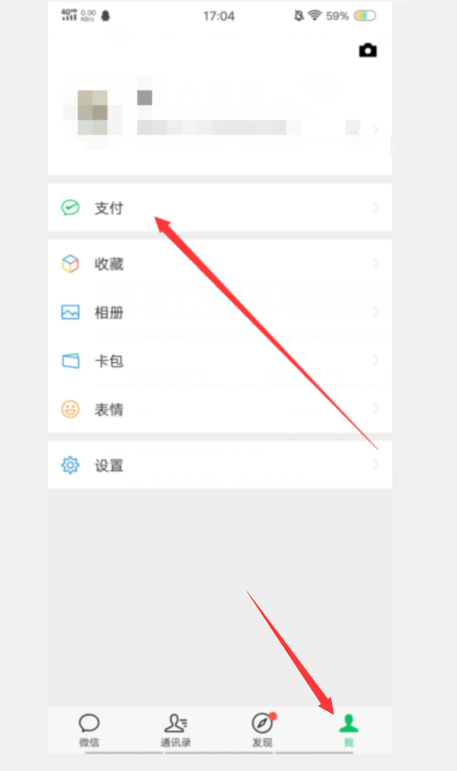457x771 pixels.
Task: Tap the 表情 smiley face icon
Action: point(70,409)
